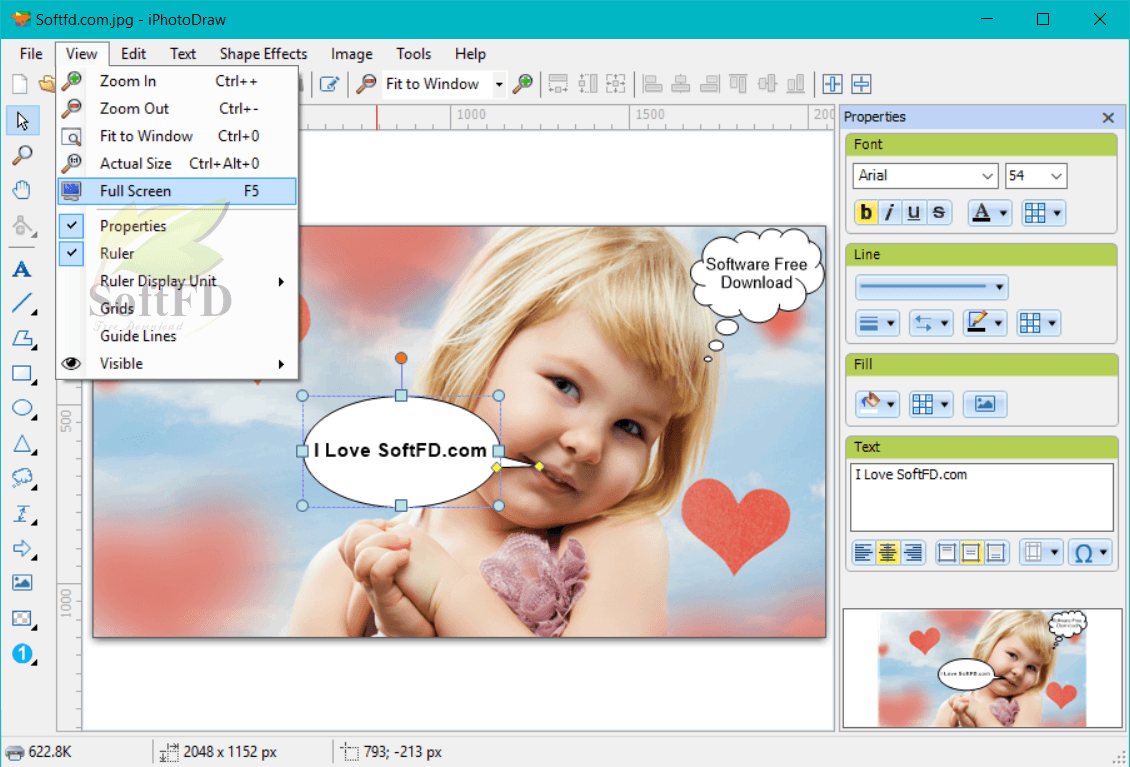Click the Software Free Download cloud callout
Screen dimensions: 1130x767
click(x=756, y=274)
